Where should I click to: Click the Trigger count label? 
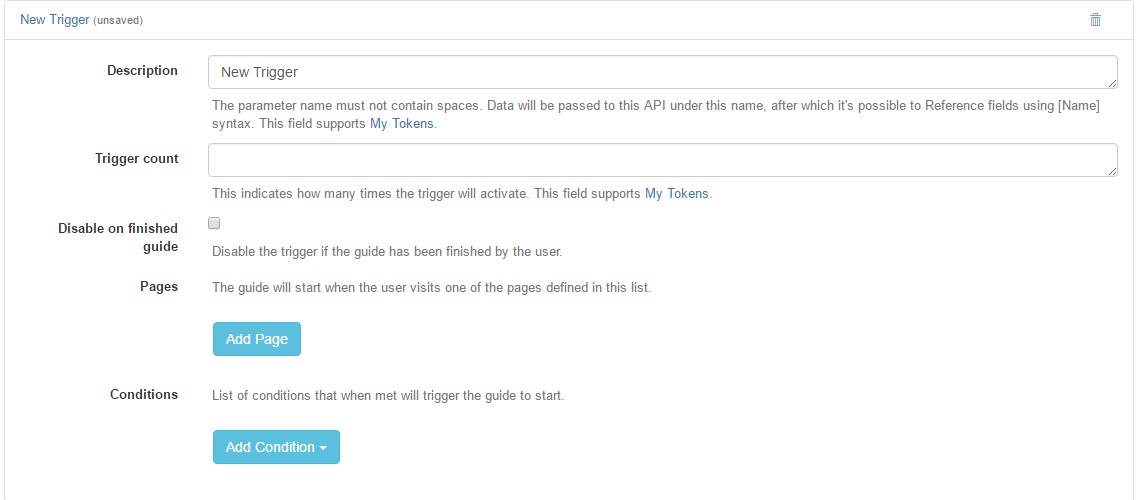click(136, 158)
